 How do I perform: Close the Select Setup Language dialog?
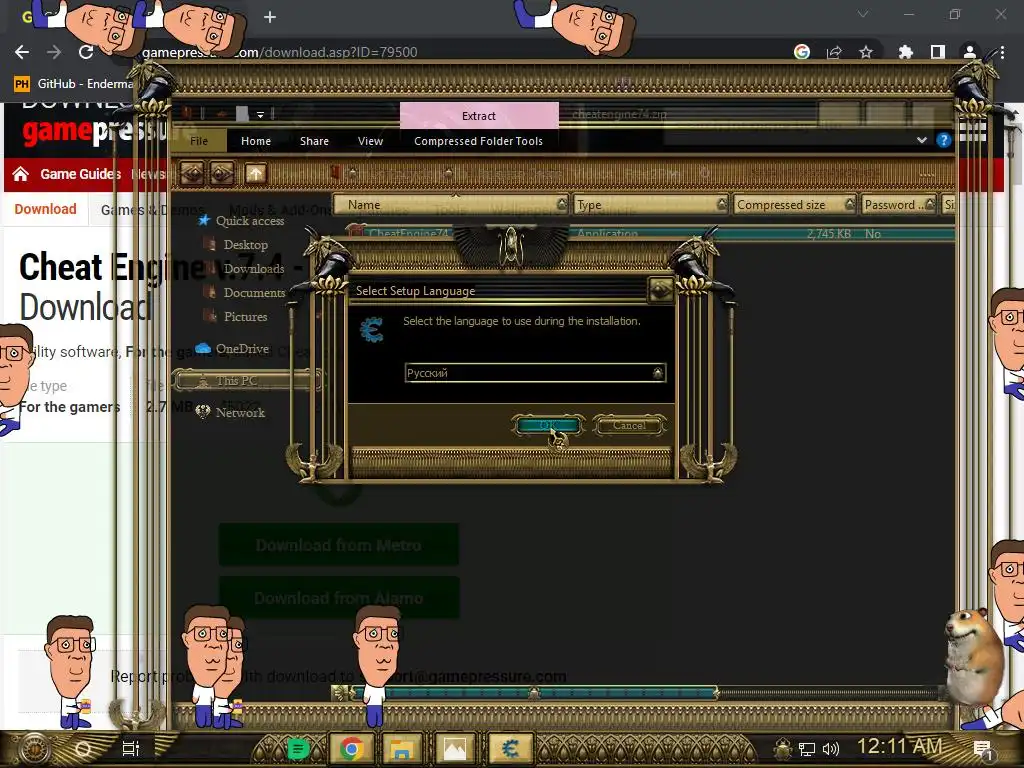coord(660,289)
